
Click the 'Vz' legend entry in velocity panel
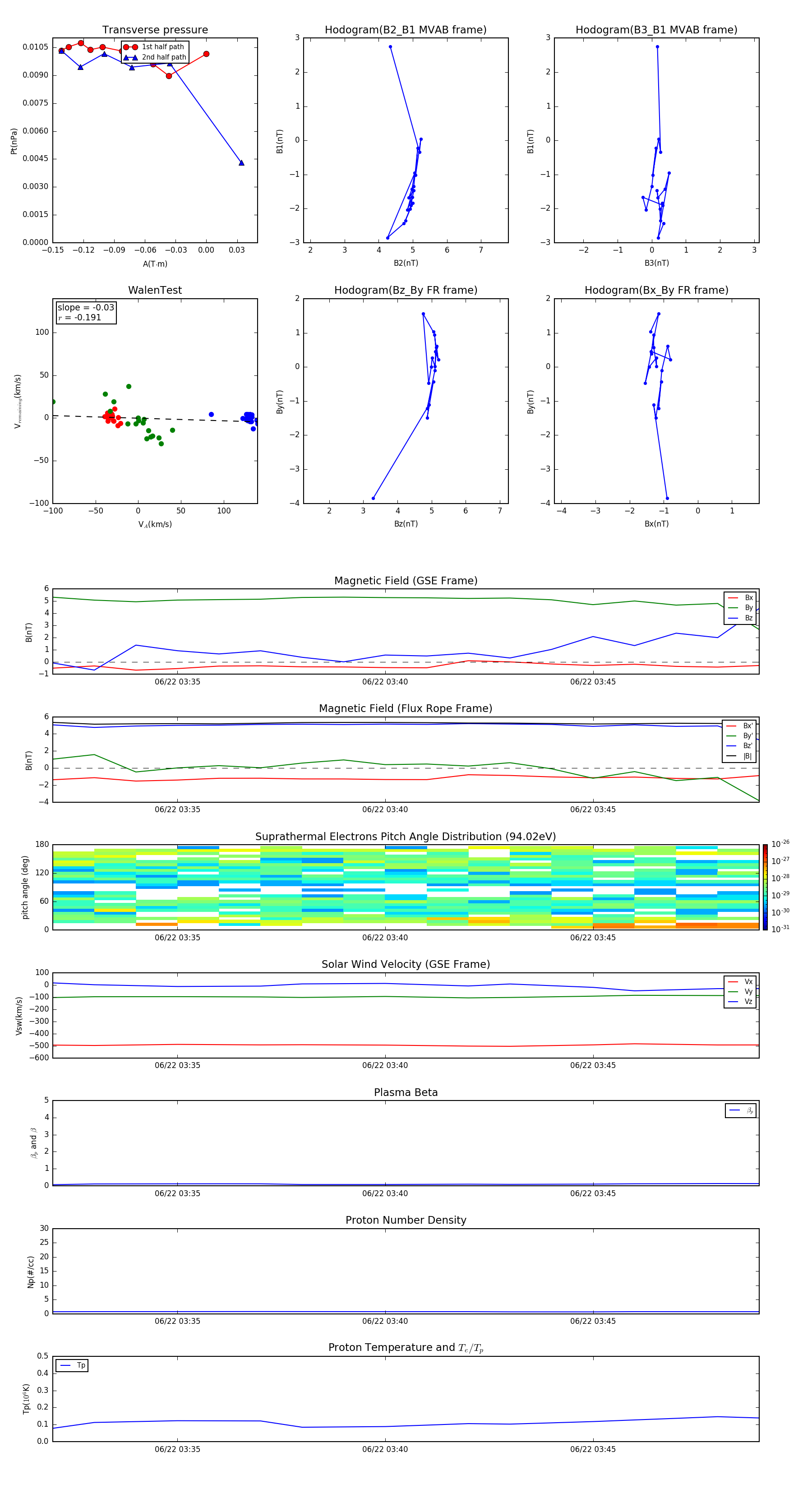pos(740,1001)
